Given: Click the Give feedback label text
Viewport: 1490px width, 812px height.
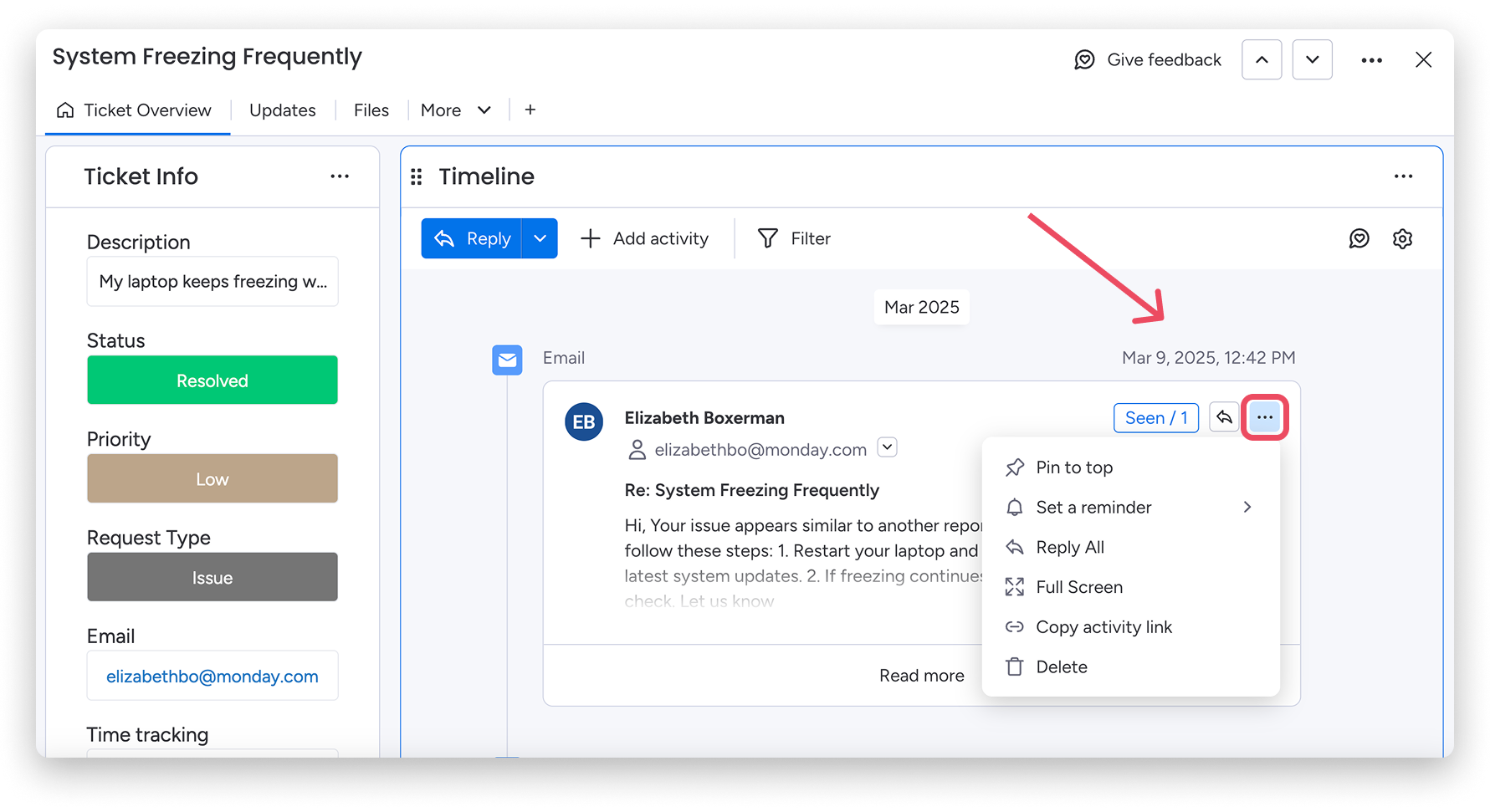Looking at the screenshot, I should pyautogui.click(x=1164, y=60).
